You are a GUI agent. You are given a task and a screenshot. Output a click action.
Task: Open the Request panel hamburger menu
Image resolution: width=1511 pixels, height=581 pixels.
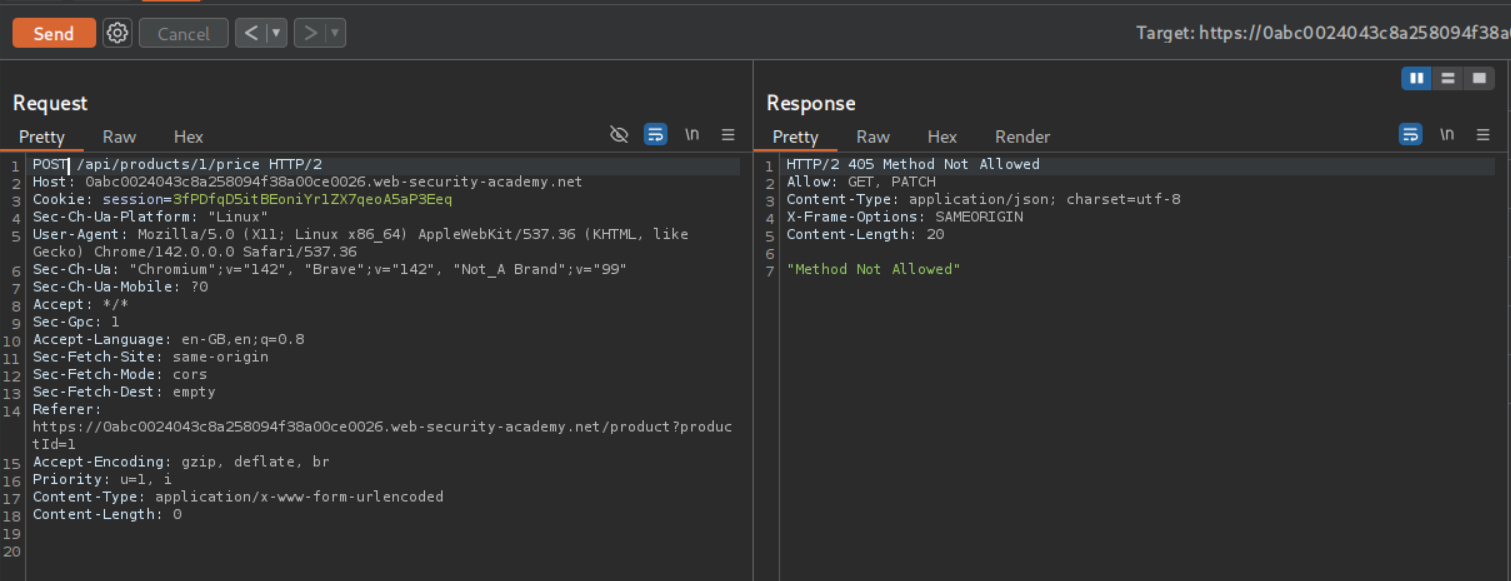coord(728,135)
